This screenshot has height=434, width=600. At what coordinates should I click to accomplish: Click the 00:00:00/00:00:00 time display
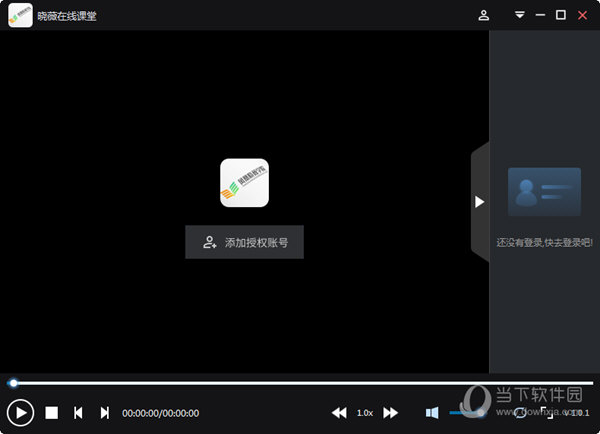[160, 413]
